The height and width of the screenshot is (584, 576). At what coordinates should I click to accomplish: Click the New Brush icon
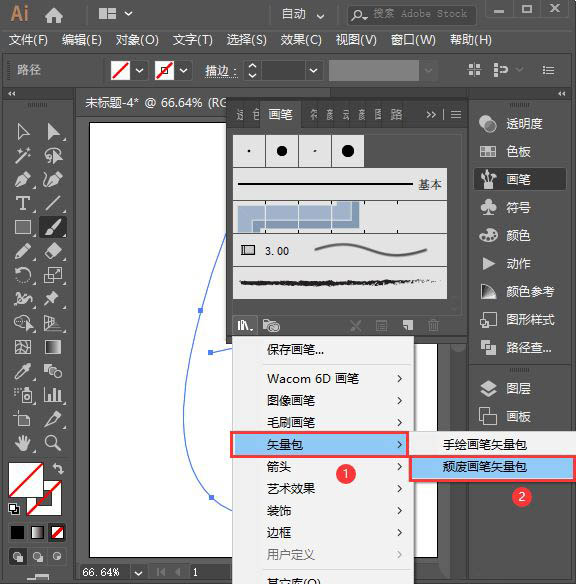408,326
